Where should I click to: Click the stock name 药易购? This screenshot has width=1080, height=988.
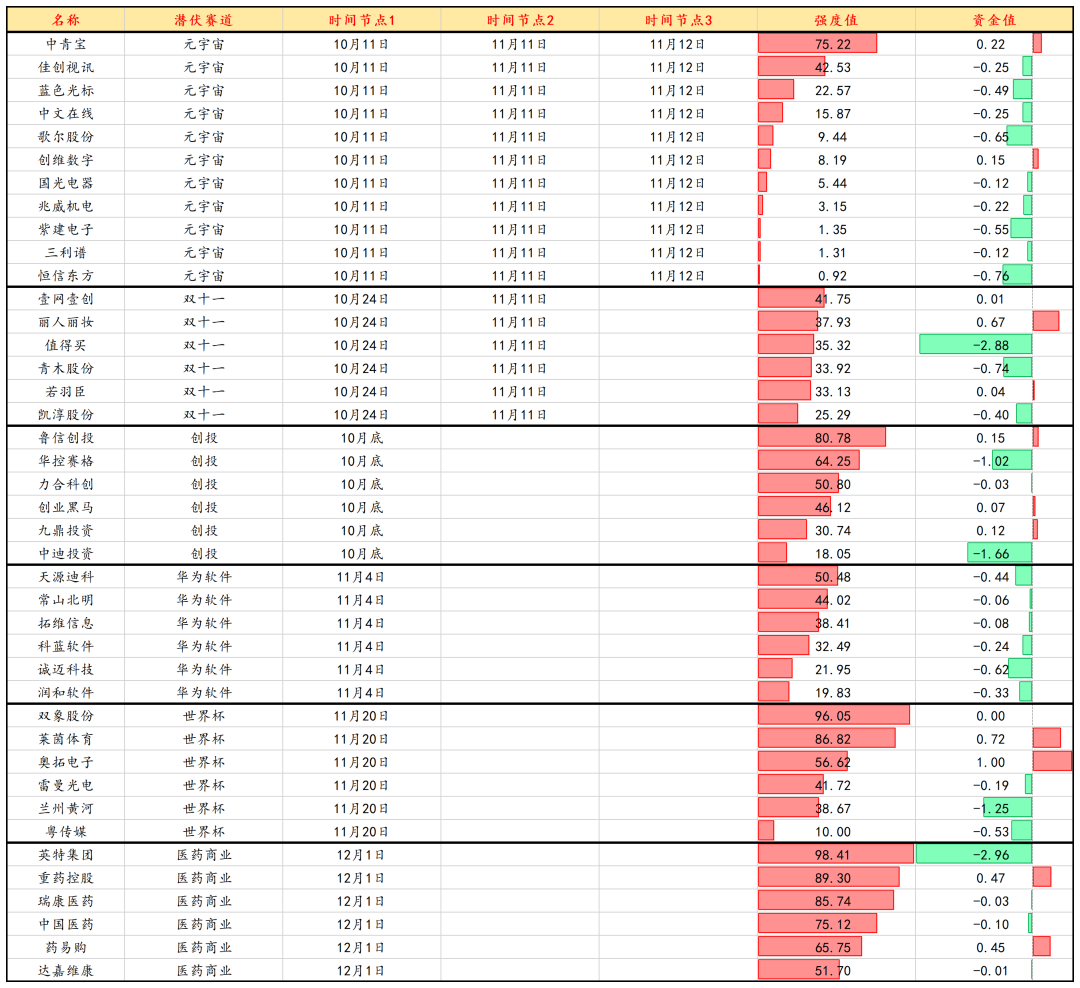(65, 947)
